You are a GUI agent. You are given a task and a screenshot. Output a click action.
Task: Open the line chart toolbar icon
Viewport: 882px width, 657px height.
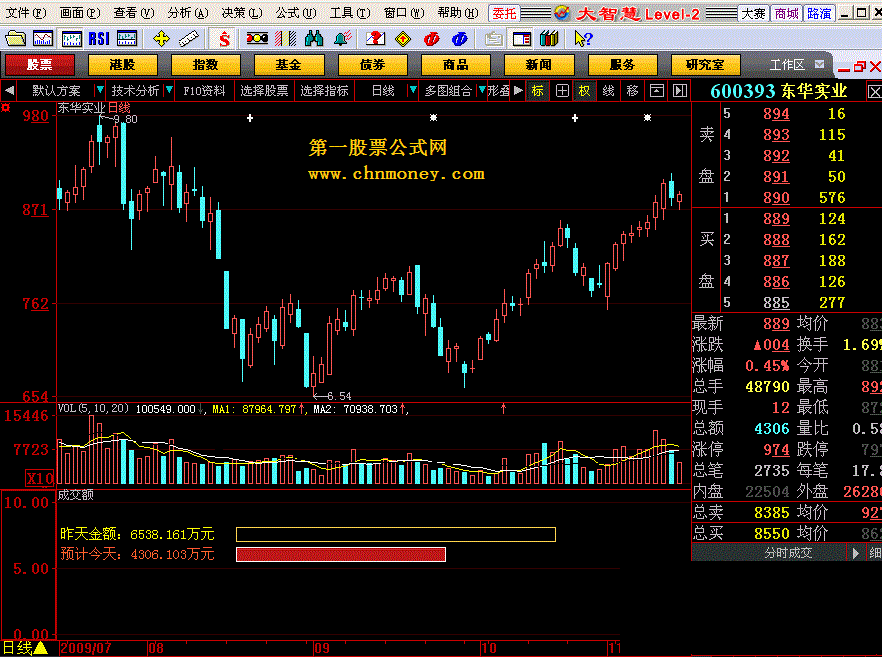43,39
